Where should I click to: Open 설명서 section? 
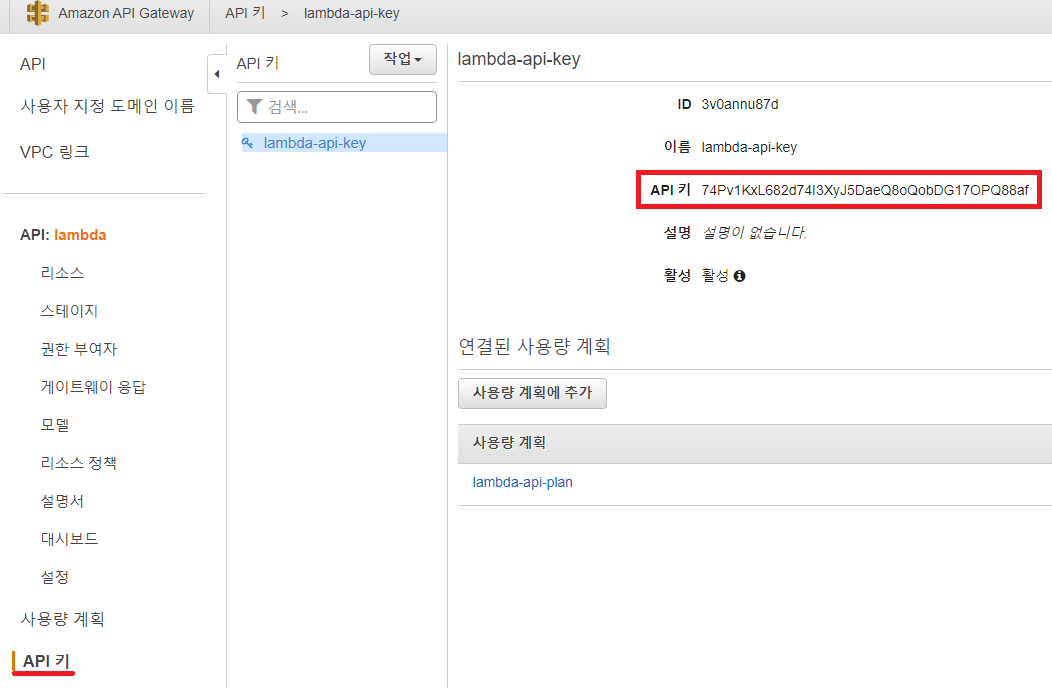pos(62,501)
